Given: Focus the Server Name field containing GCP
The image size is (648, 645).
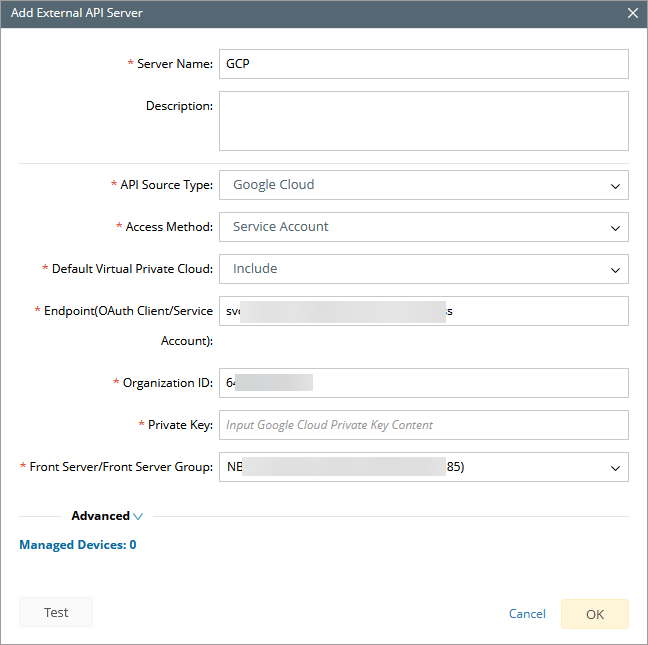Looking at the screenshot, I should coord(423,64).
